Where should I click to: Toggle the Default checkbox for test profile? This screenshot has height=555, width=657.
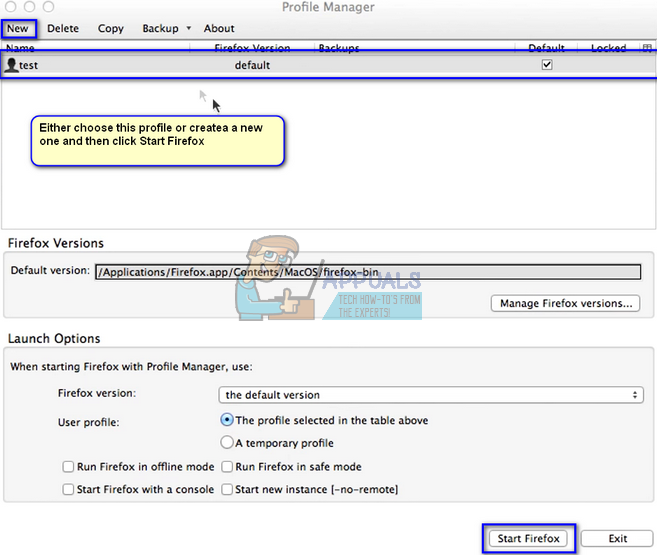click(547, 65)
